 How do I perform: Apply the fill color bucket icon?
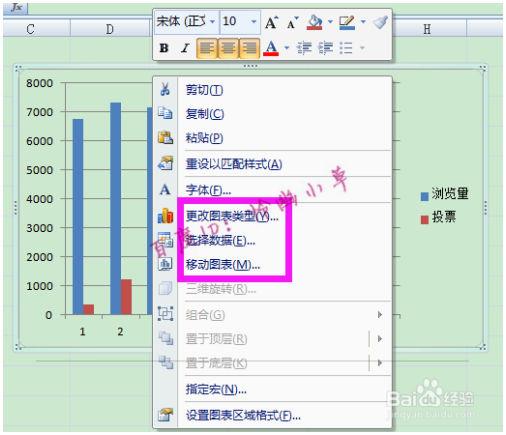315,22
